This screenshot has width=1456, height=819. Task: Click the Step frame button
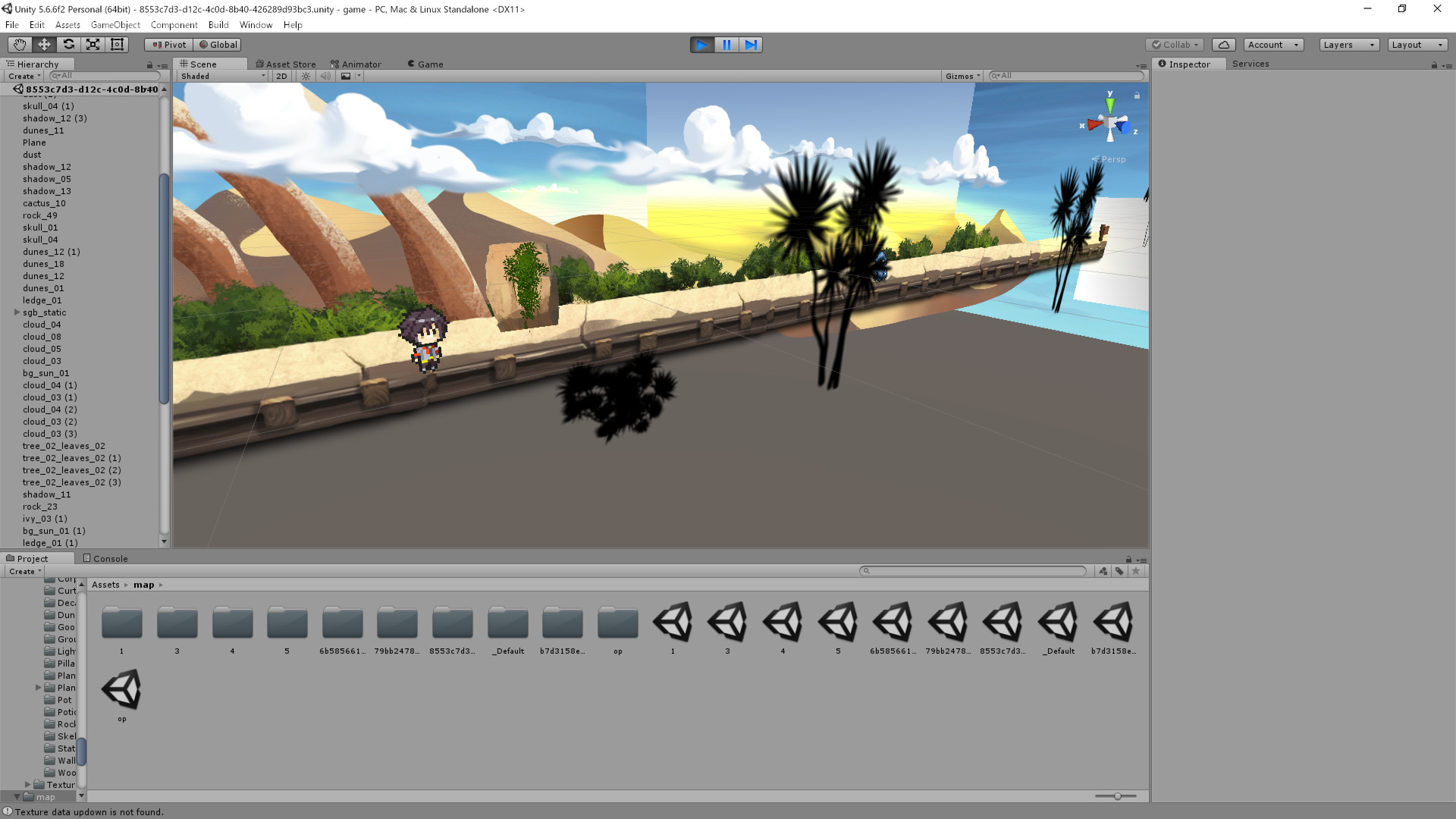click(752, 44)
